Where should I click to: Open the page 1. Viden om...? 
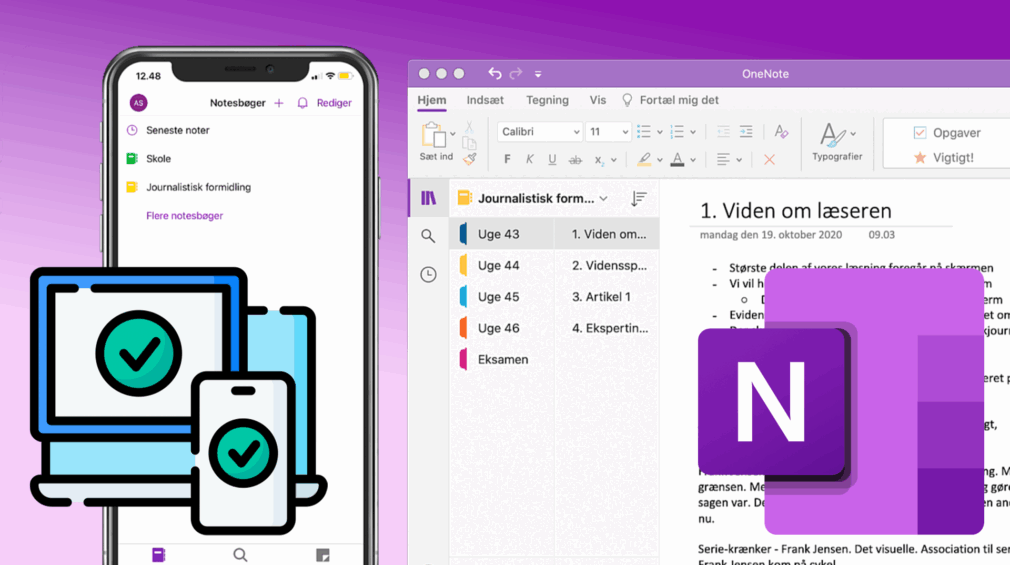point(607,234)
